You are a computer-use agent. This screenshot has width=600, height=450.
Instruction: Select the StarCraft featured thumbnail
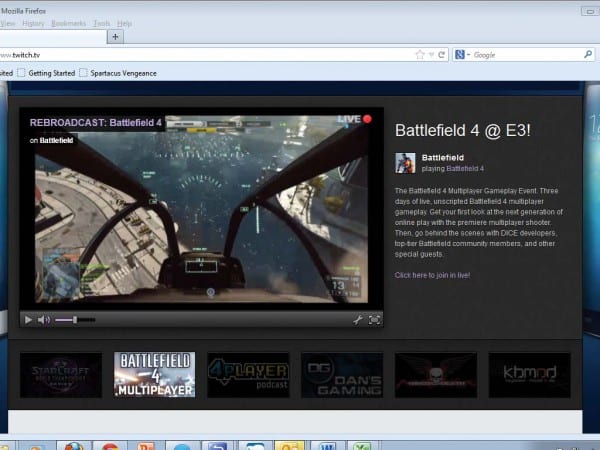[61, 375]
